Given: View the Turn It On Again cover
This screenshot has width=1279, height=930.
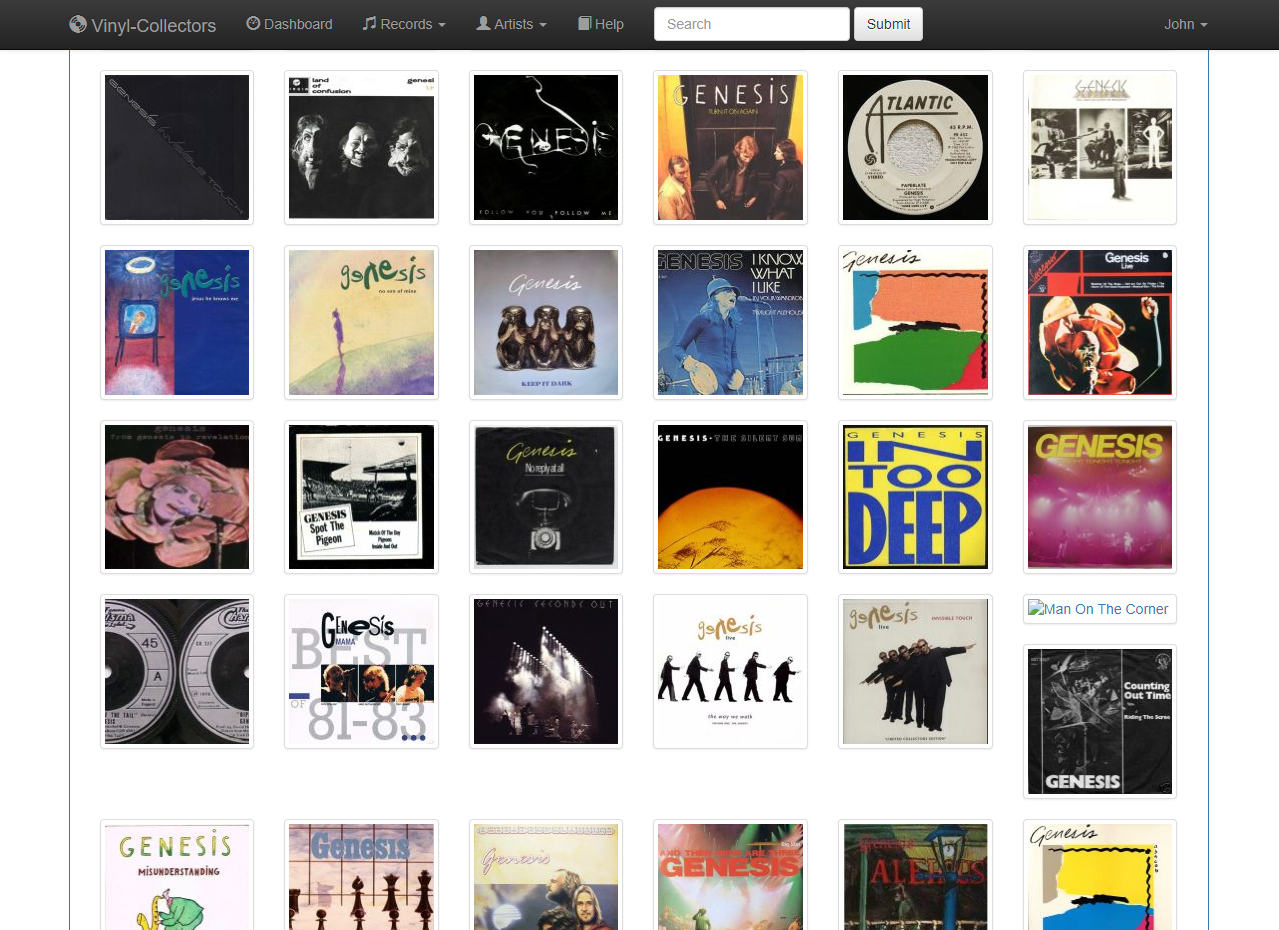Looking at the screenshot, I should pos(730,147).
